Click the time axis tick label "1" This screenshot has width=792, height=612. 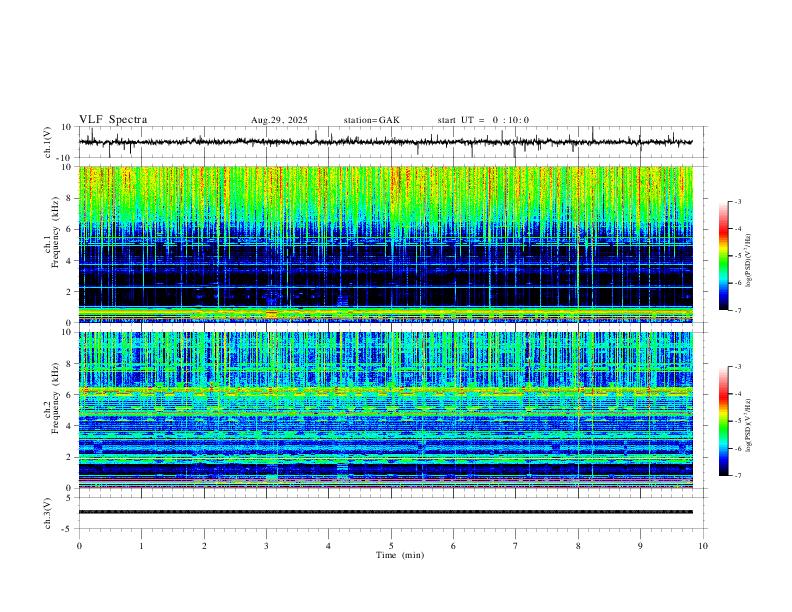[142, 546]
